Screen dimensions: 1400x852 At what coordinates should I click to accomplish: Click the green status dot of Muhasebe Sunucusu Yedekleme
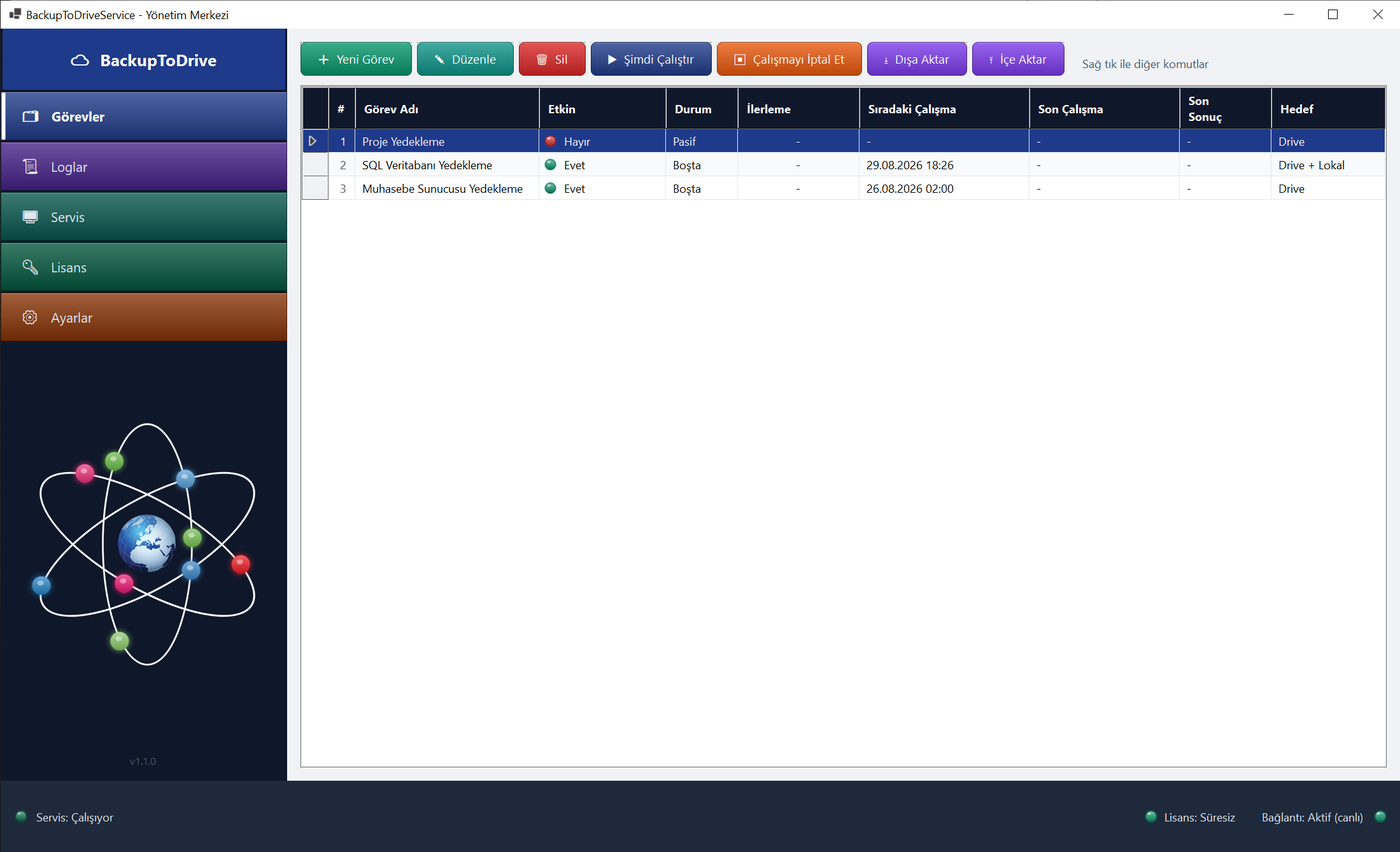[550, 188]
